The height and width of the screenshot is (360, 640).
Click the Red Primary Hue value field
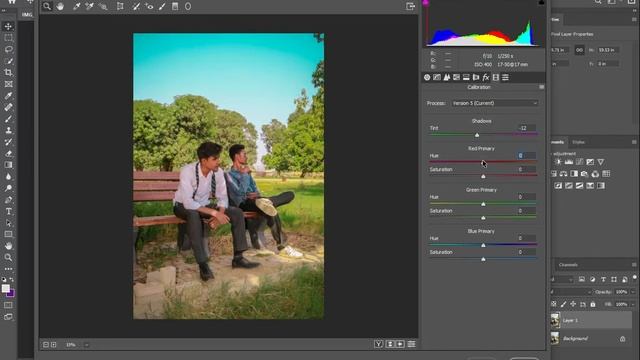(527, 156)
